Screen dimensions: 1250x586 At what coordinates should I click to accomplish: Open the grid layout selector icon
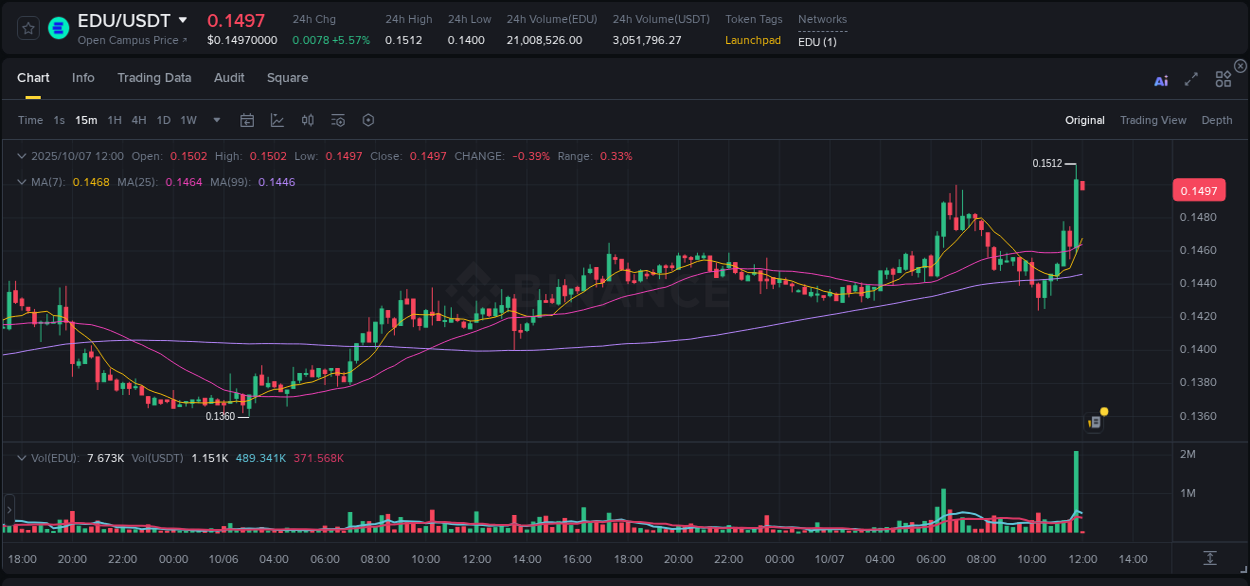click(x=1223, y=79)
